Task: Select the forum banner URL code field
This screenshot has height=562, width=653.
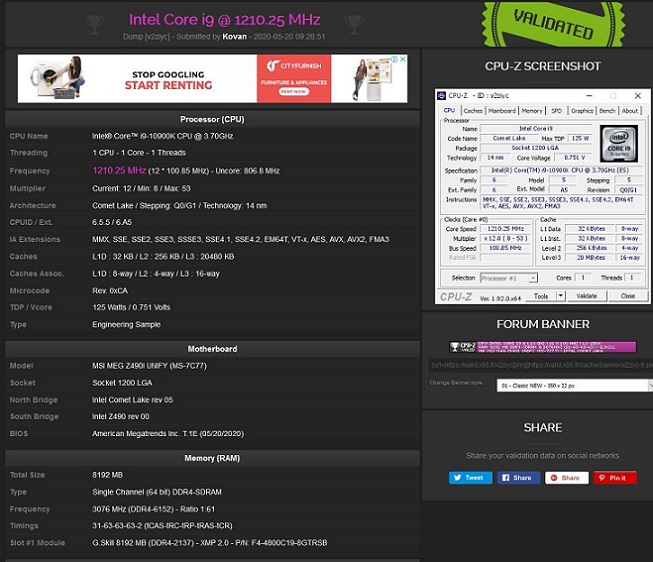Action: (x=541, y=365)
